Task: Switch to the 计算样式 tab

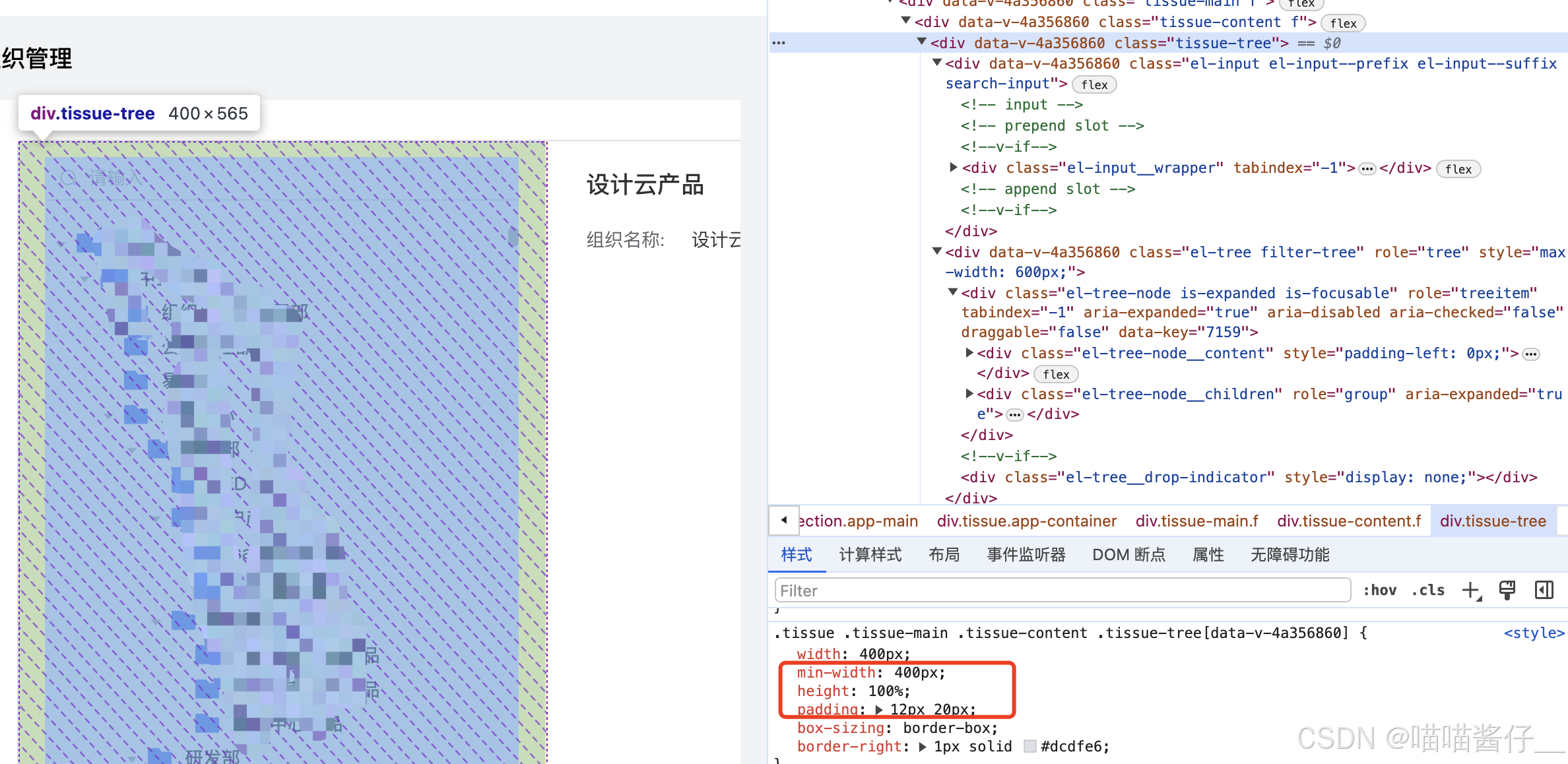Action: 870,555
